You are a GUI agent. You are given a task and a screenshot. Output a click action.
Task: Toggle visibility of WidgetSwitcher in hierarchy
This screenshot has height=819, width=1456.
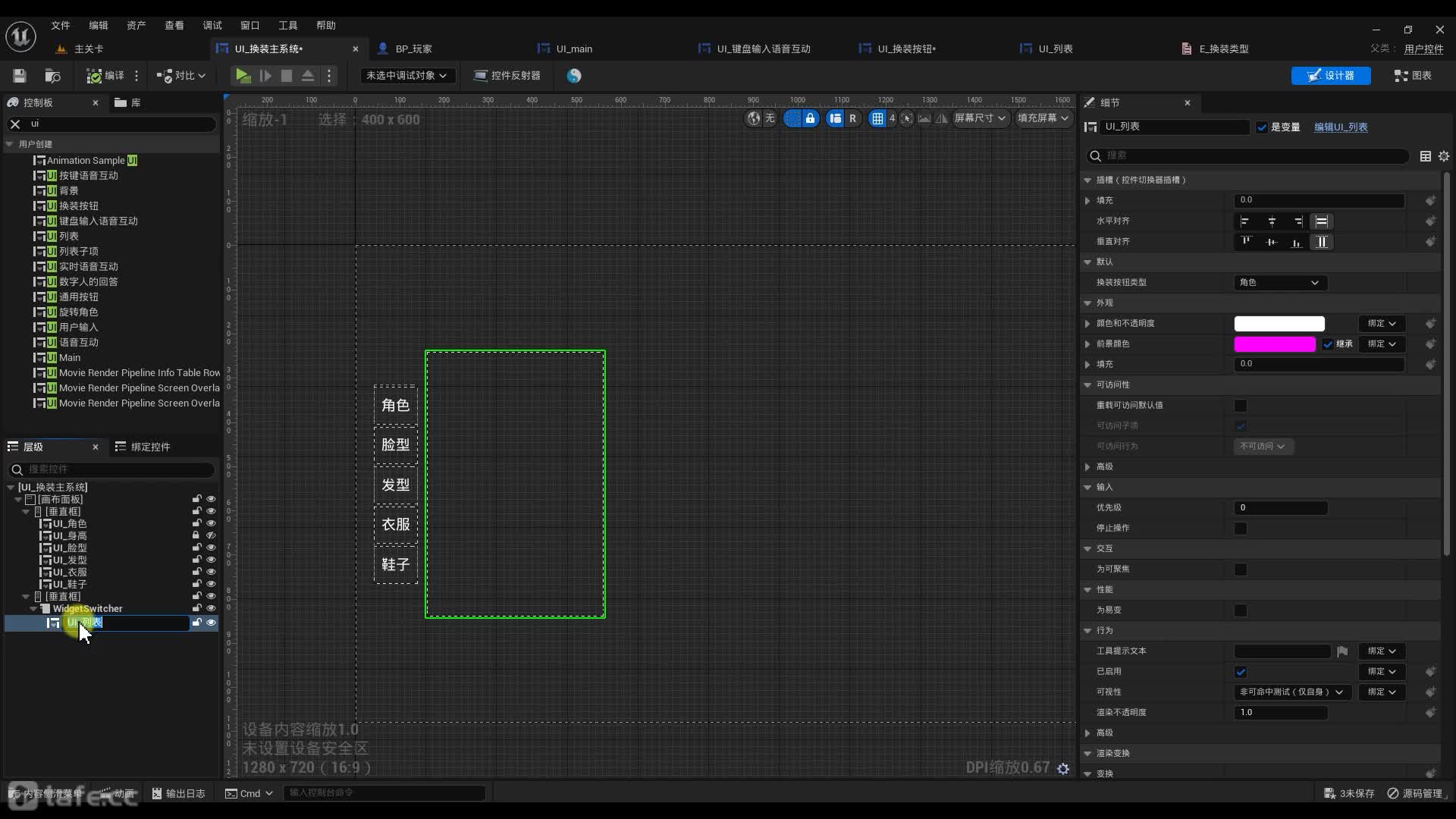click(212, 608)
